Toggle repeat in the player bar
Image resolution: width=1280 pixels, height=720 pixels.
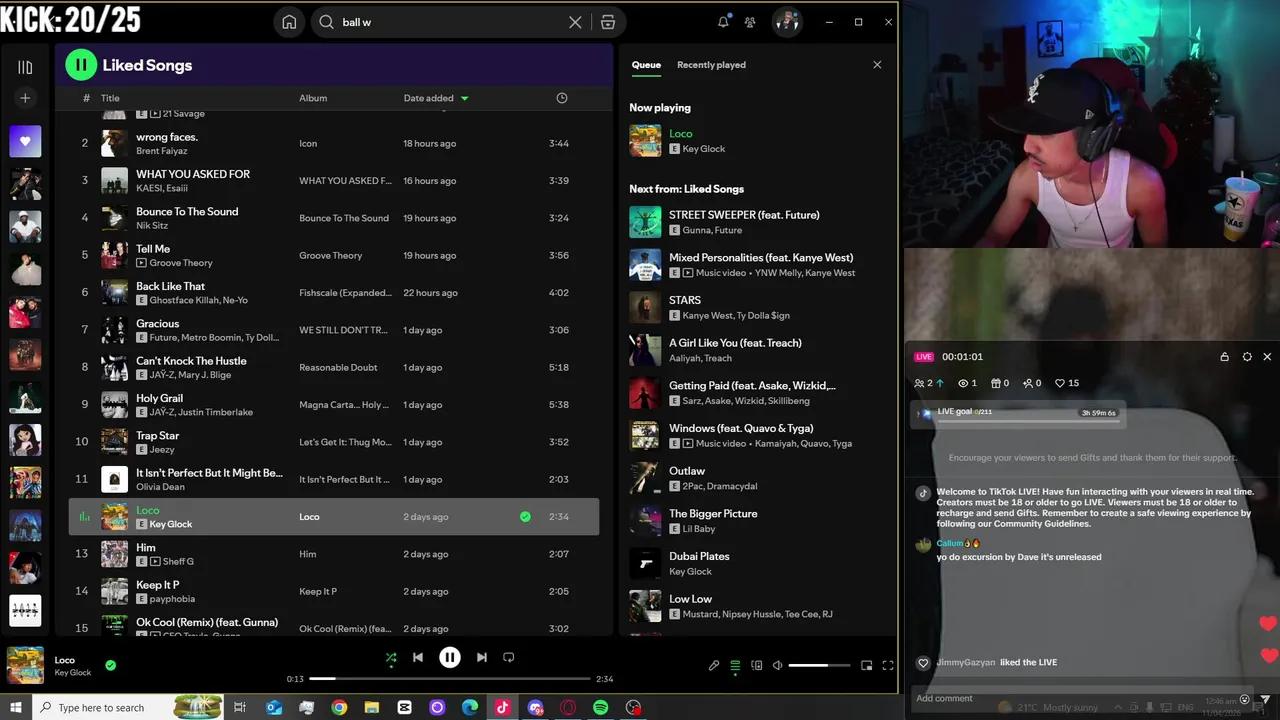pos(509,657)
